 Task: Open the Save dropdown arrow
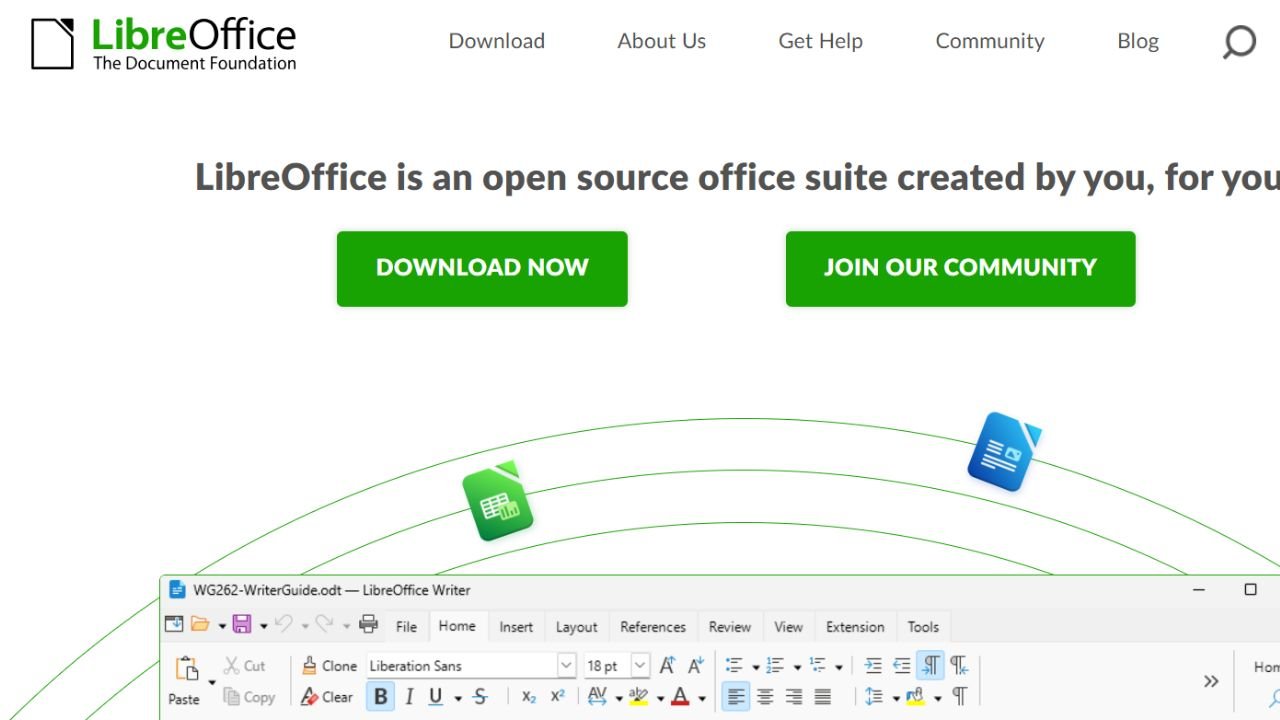[x=263, y=626]
